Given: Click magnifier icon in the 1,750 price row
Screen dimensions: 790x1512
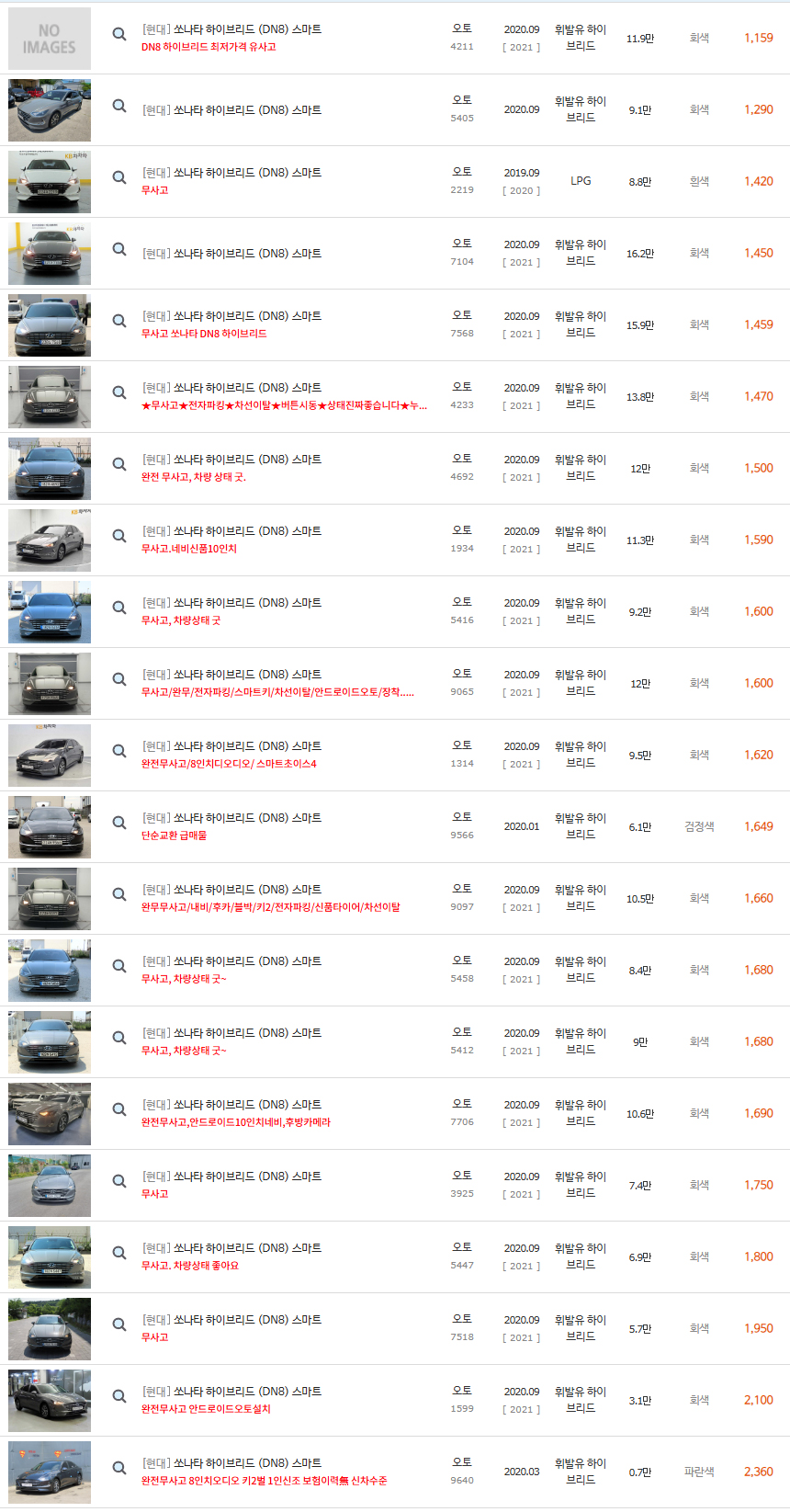Looking at the screenshot, I should (x=119, y=1181).
